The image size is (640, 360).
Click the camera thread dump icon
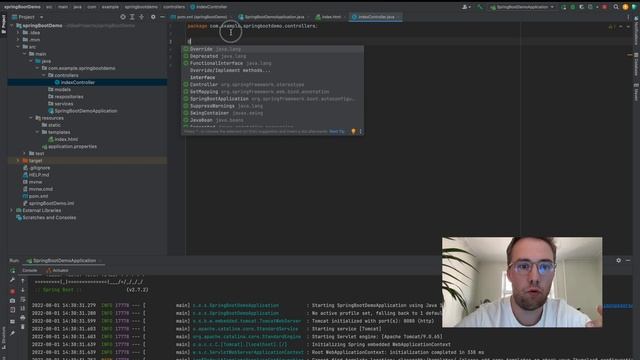(12, 301)
